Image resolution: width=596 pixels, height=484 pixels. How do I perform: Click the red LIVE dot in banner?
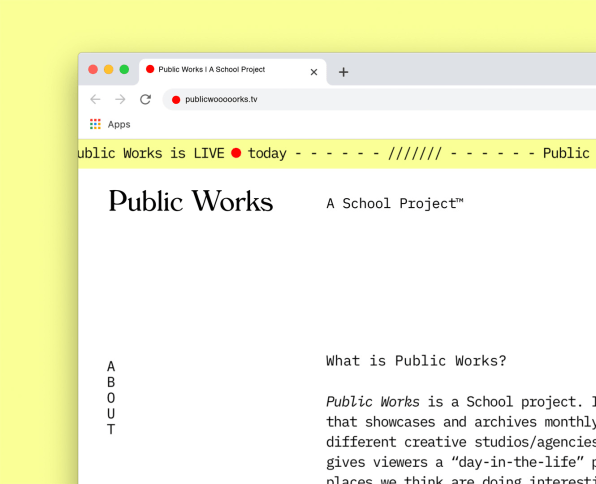[236, 153]
